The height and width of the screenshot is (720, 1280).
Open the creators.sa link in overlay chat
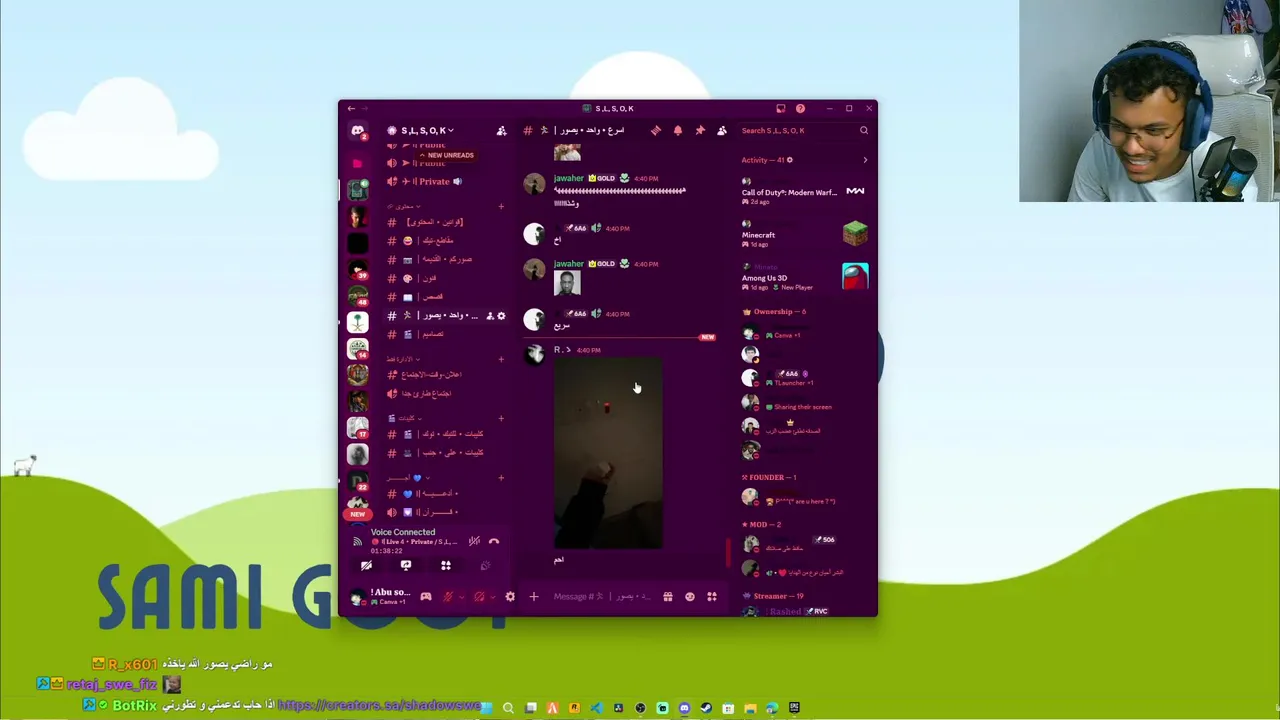coord(380,705)
